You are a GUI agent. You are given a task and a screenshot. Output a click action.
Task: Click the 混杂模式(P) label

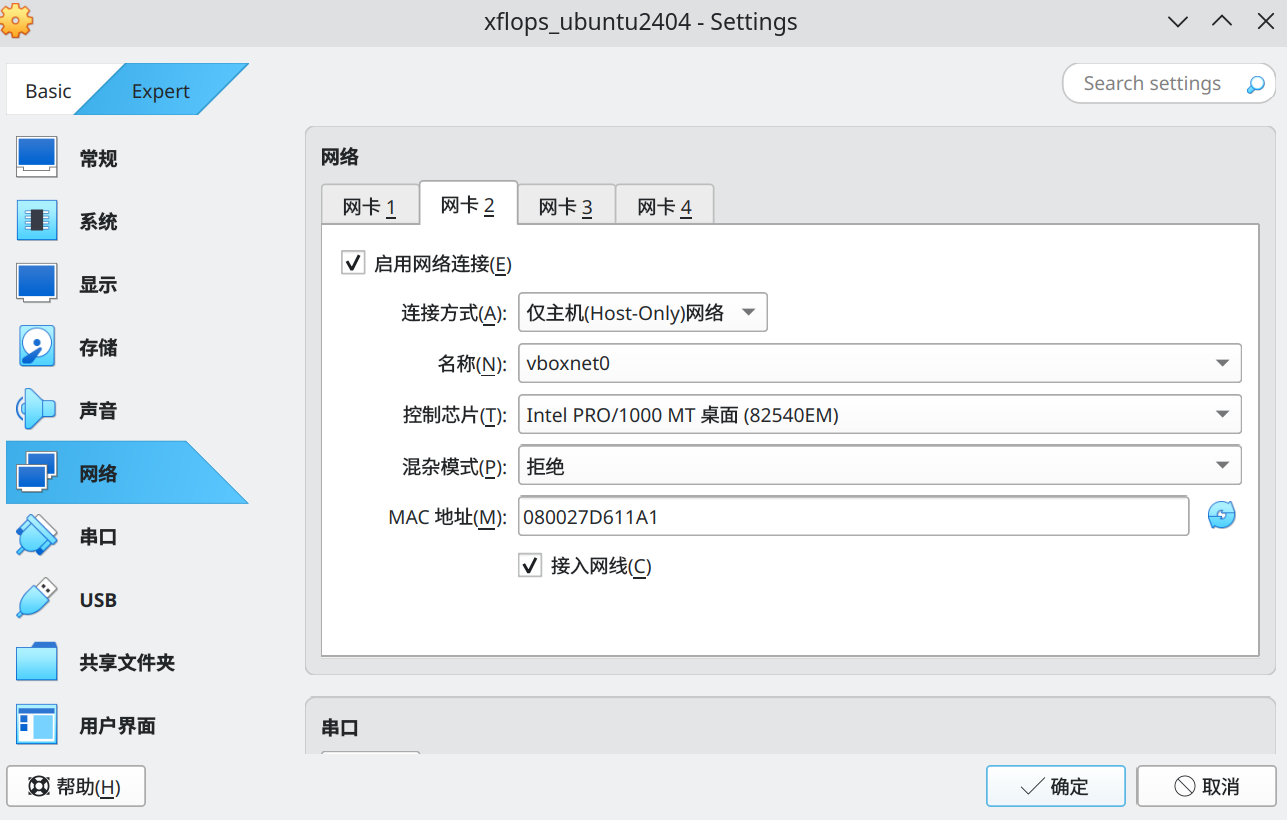click(454, 466)
